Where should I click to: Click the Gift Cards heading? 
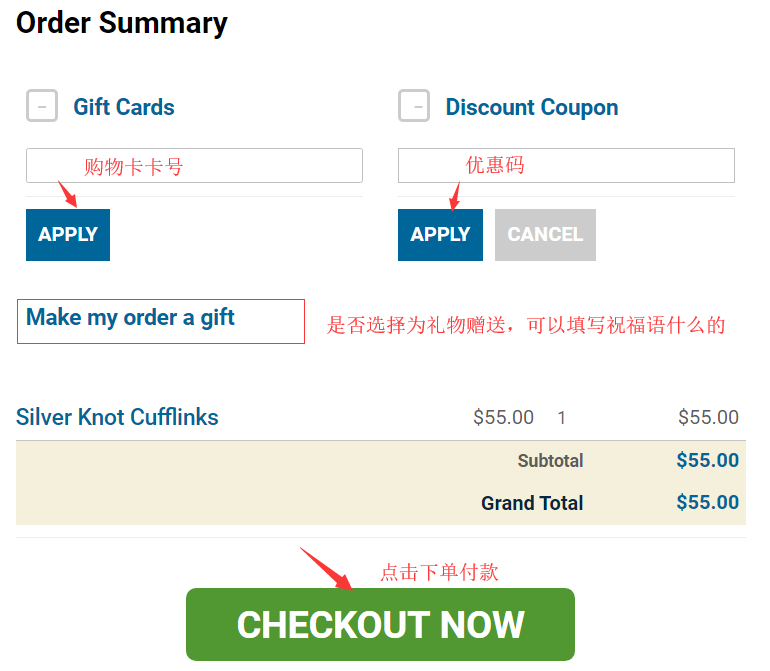124,107
